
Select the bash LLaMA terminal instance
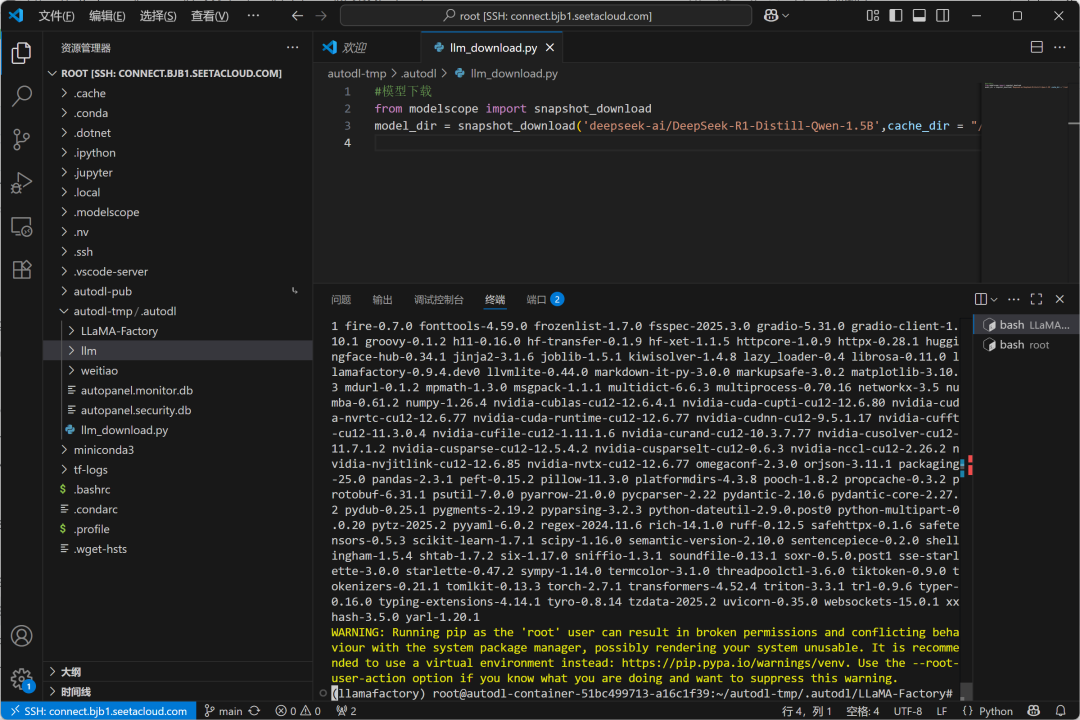(x=1026, y=325)
